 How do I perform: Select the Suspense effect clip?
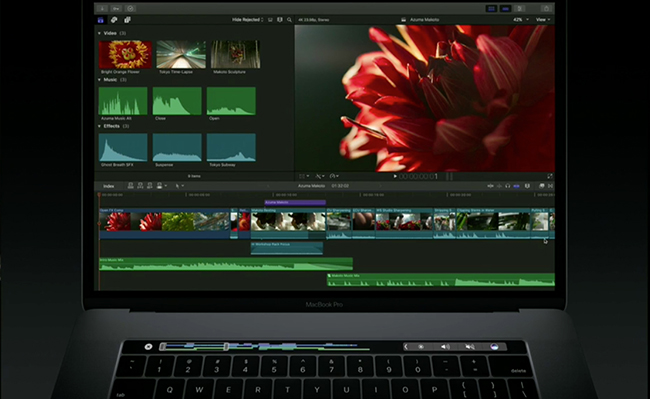(x=177, y=147)
